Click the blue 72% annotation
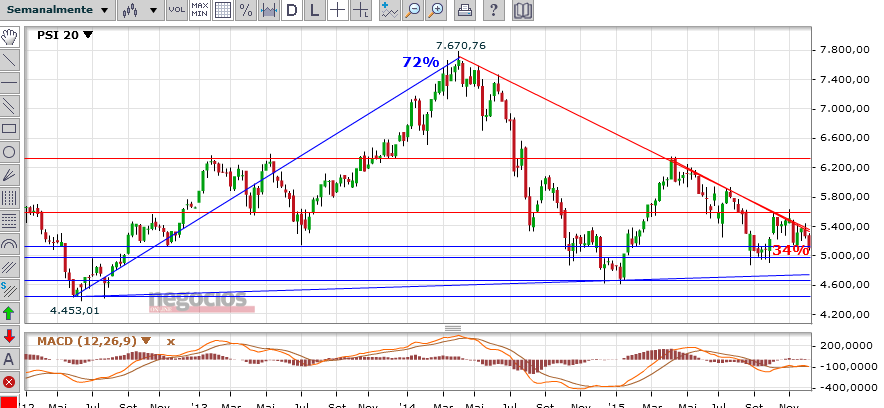The height and width of the screenshot is (408, 884). (420, 62)
